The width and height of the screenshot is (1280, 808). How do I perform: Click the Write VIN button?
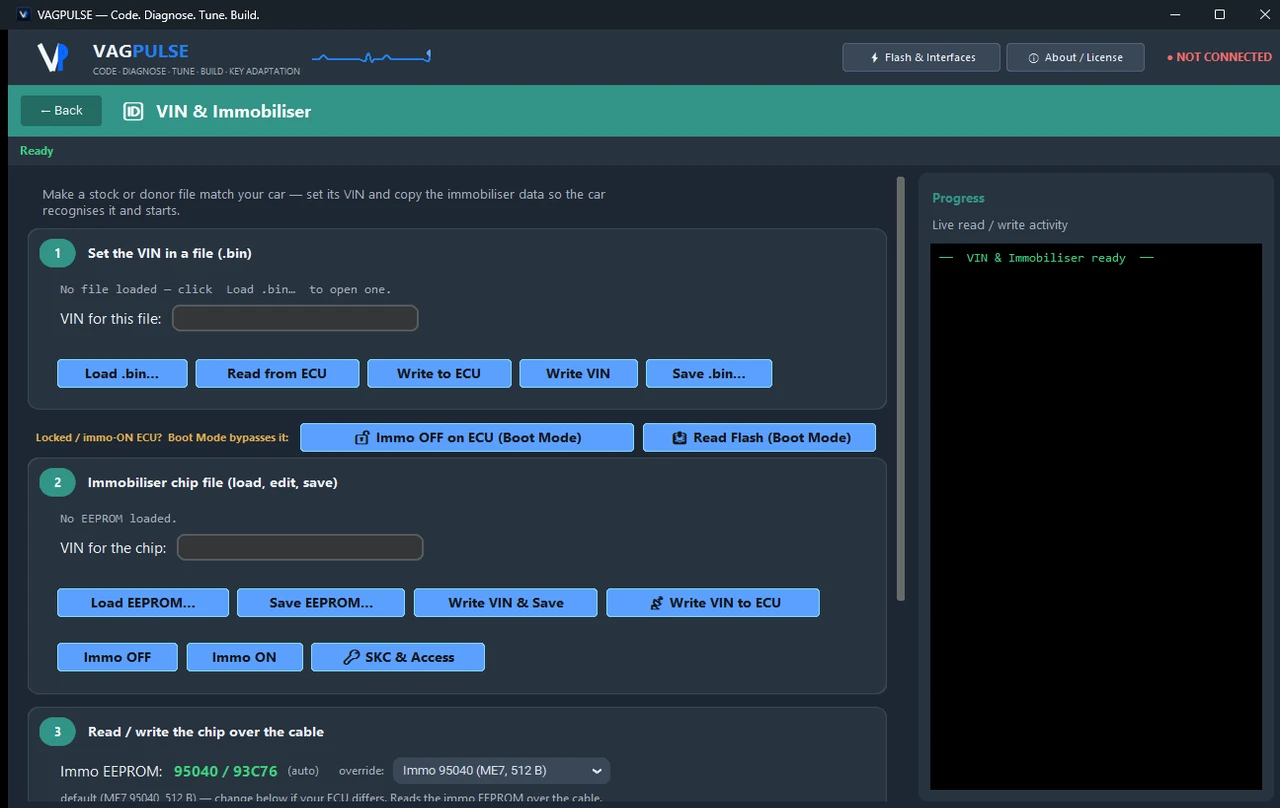tap(578, 373)
